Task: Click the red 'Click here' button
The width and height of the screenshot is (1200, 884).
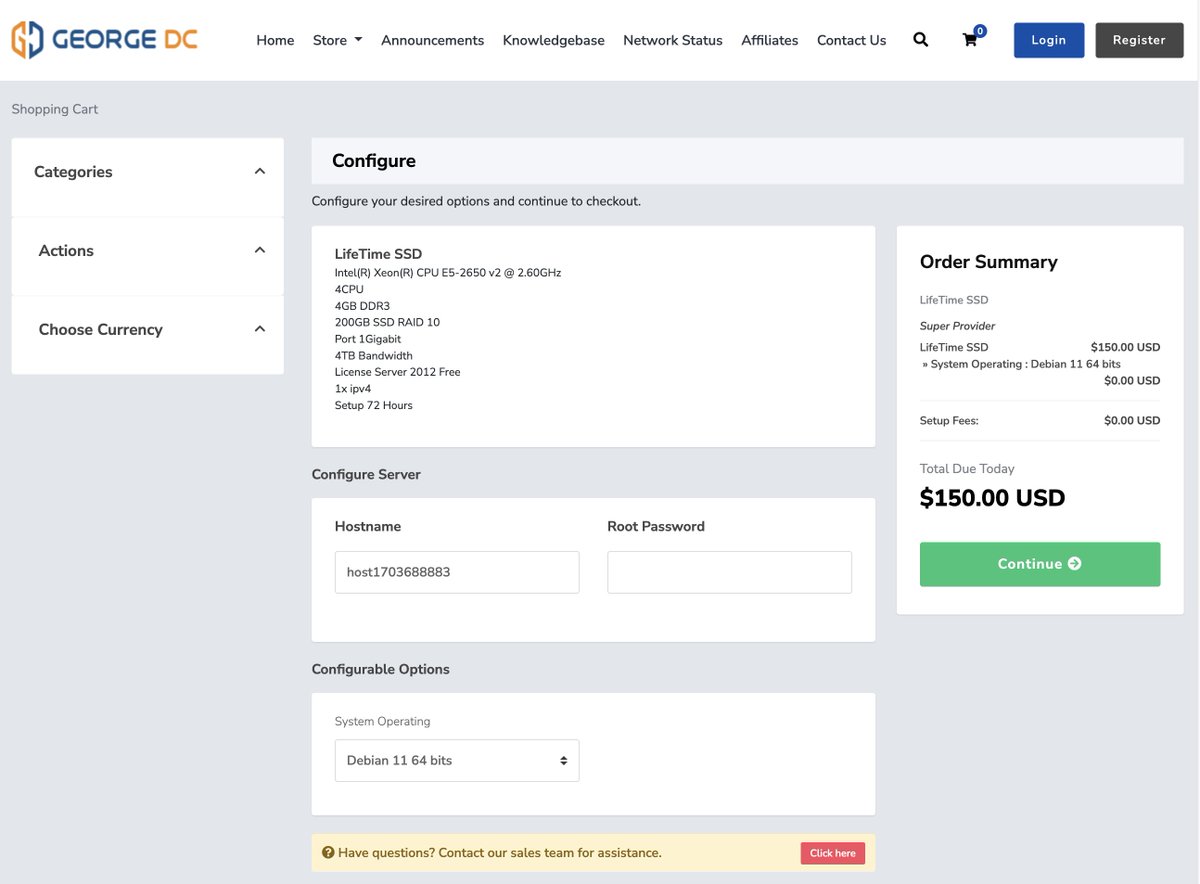Action: (832, 853)
